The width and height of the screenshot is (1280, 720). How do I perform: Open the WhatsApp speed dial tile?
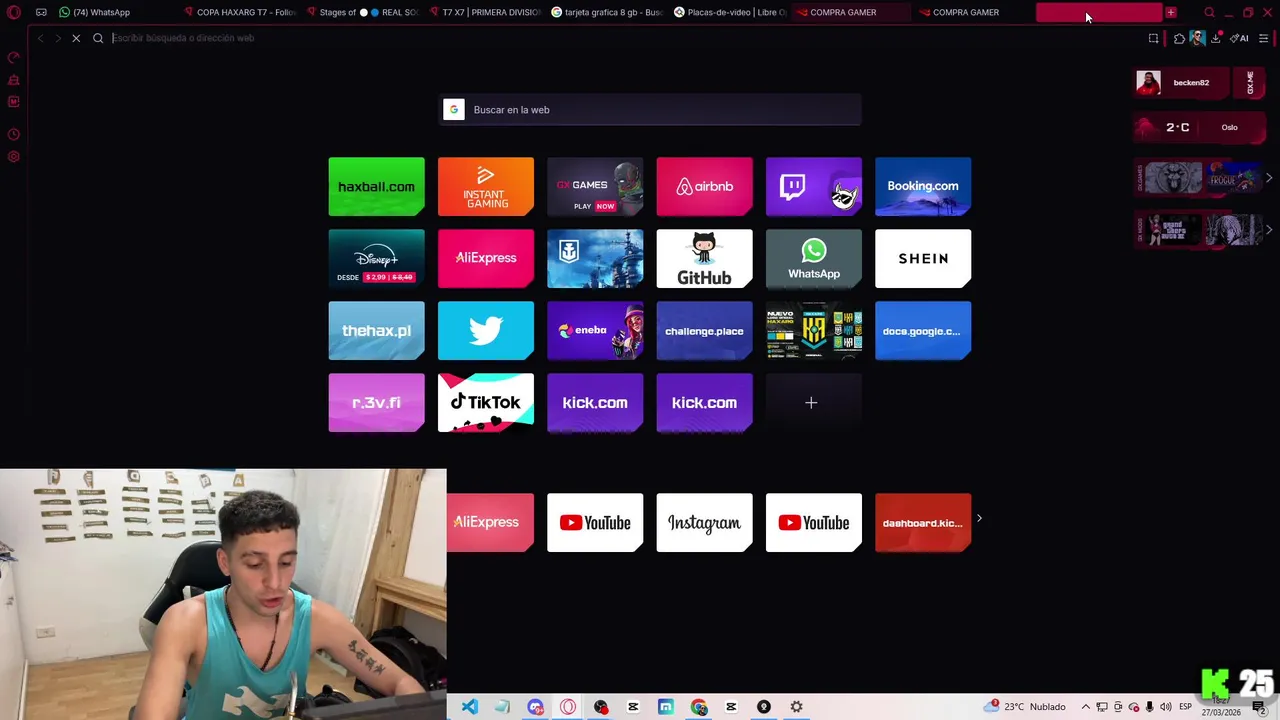[x=813, y=258]
